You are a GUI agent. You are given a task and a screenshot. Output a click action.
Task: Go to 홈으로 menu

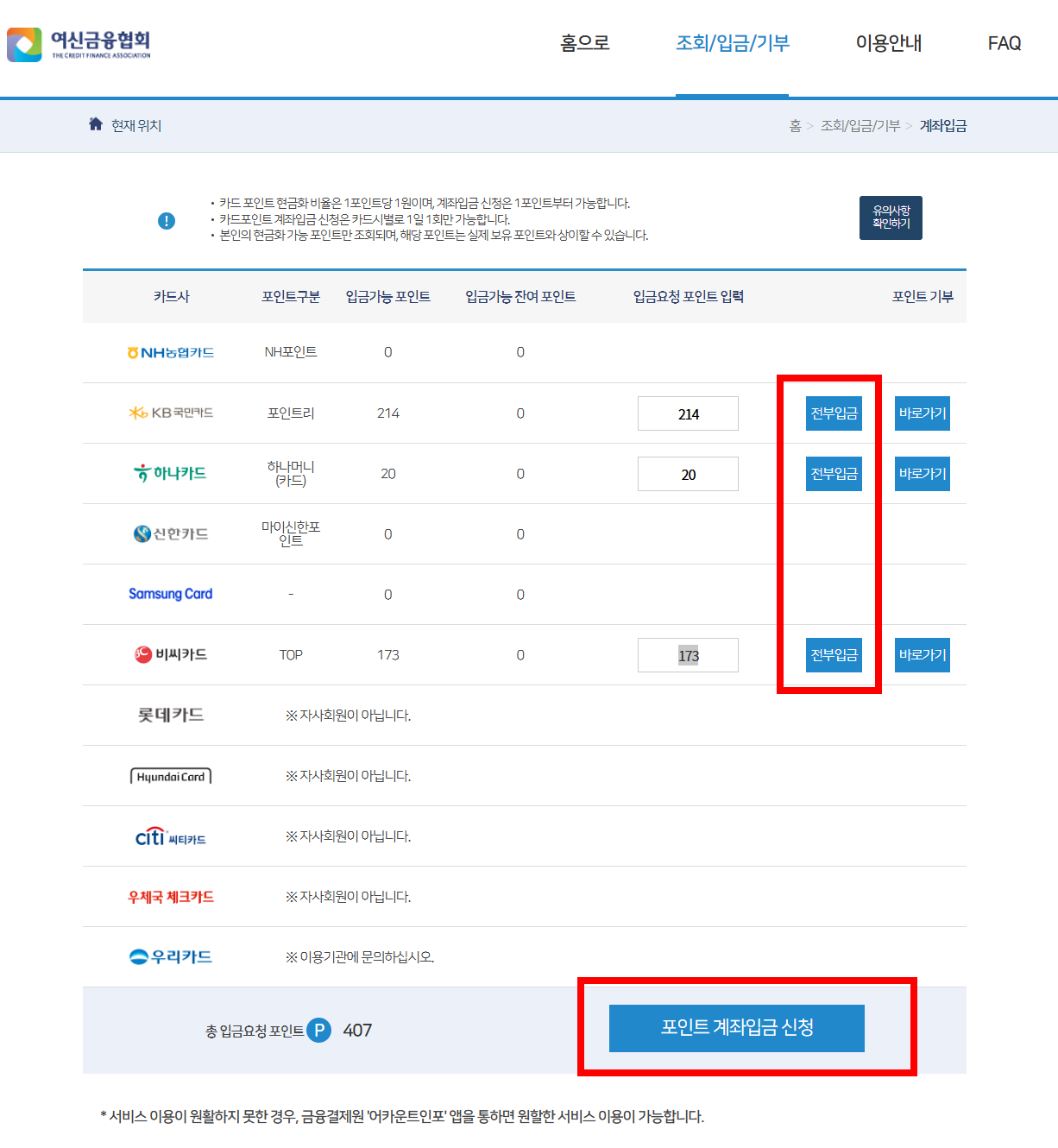pyautogui.click(x=585, y=43)
